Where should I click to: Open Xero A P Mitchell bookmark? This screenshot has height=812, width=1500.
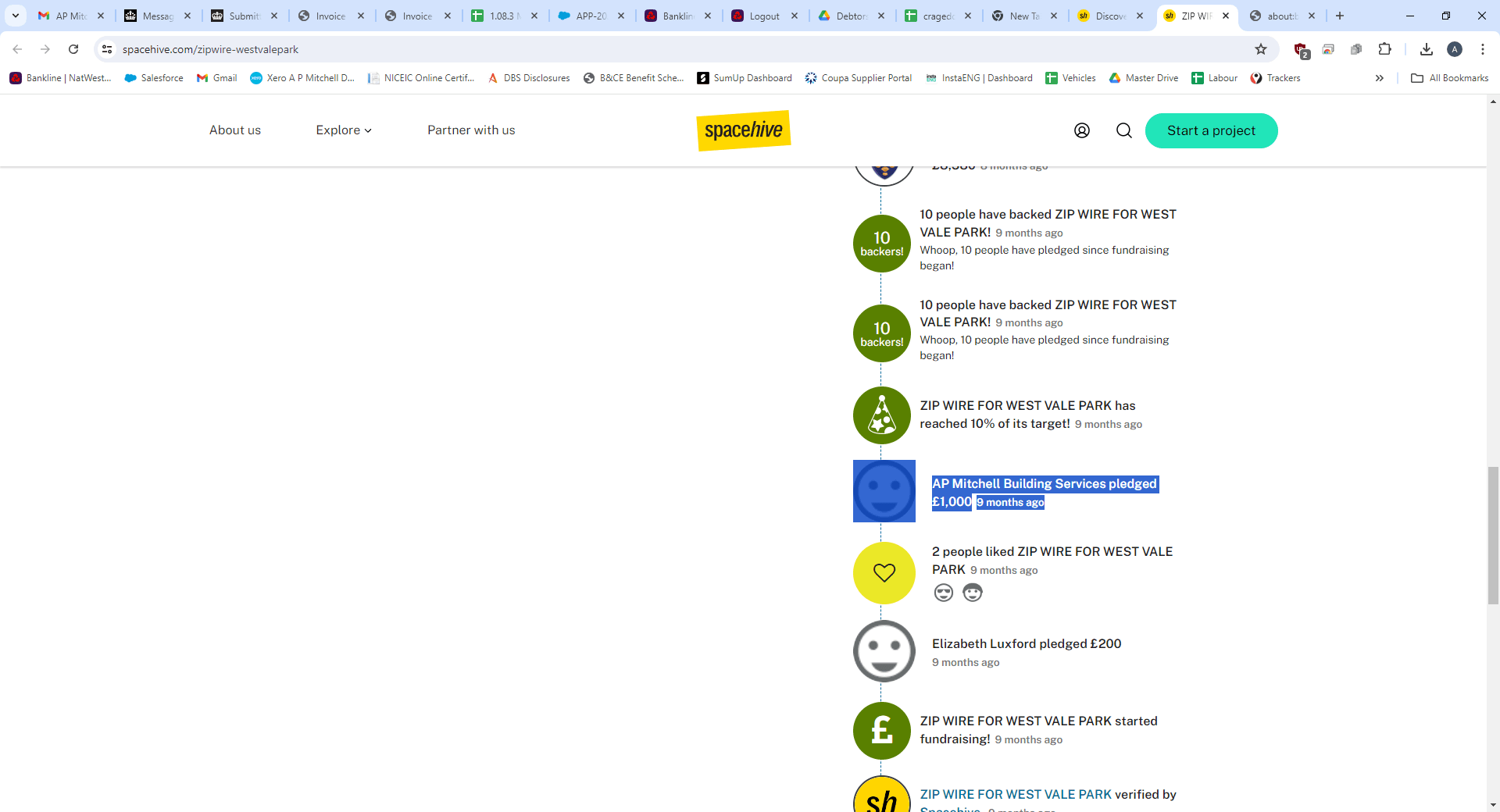pos(302,78)
